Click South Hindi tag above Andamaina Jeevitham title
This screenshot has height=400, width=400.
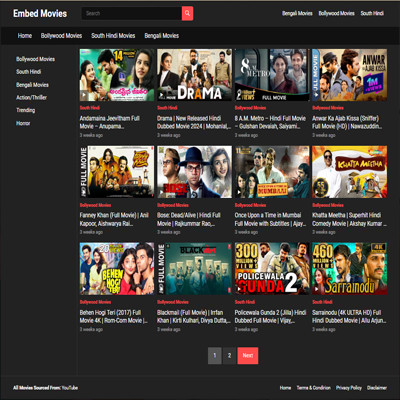[90, 108]
